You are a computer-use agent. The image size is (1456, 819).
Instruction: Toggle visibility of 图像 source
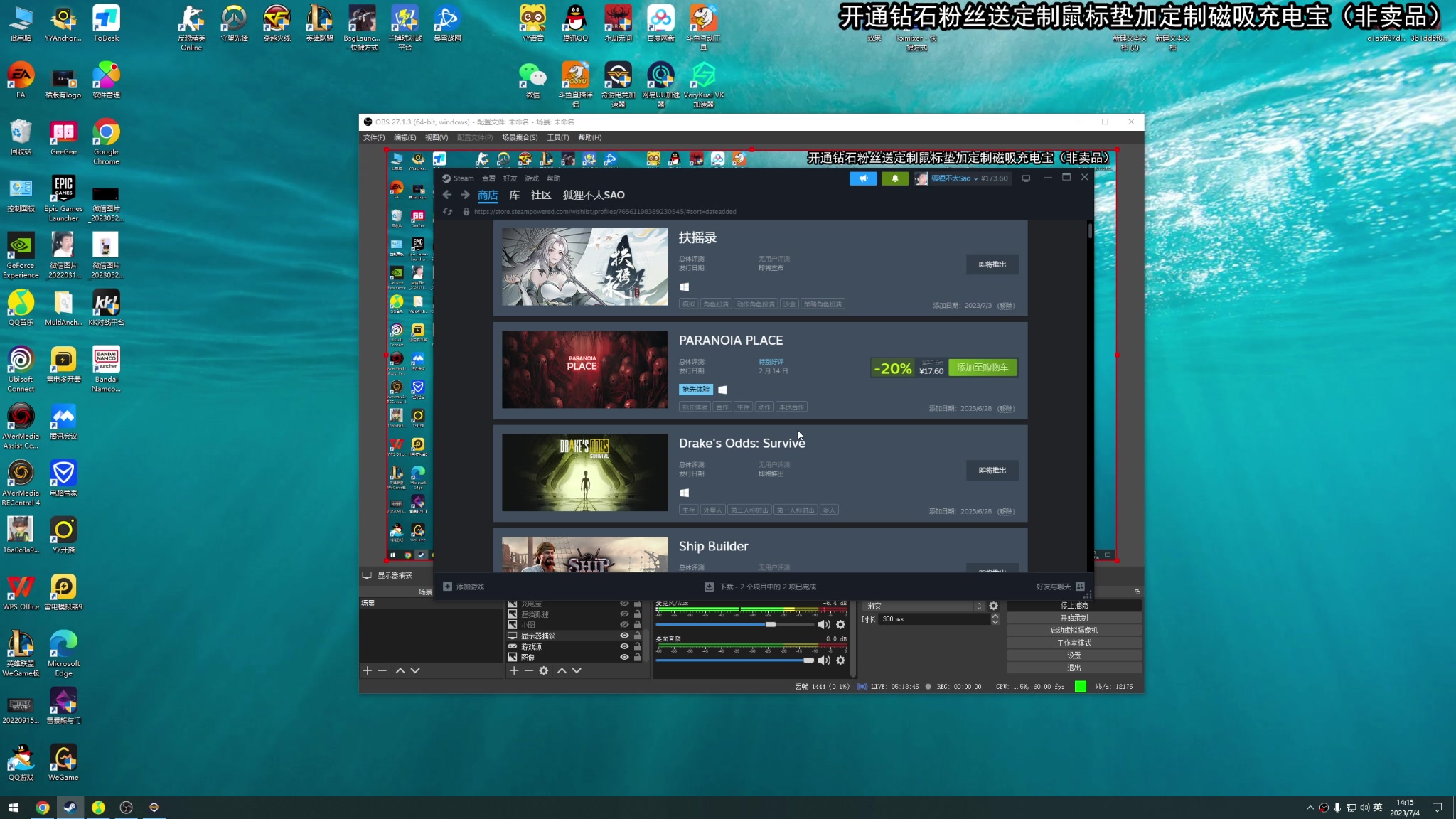coord(624,657)
